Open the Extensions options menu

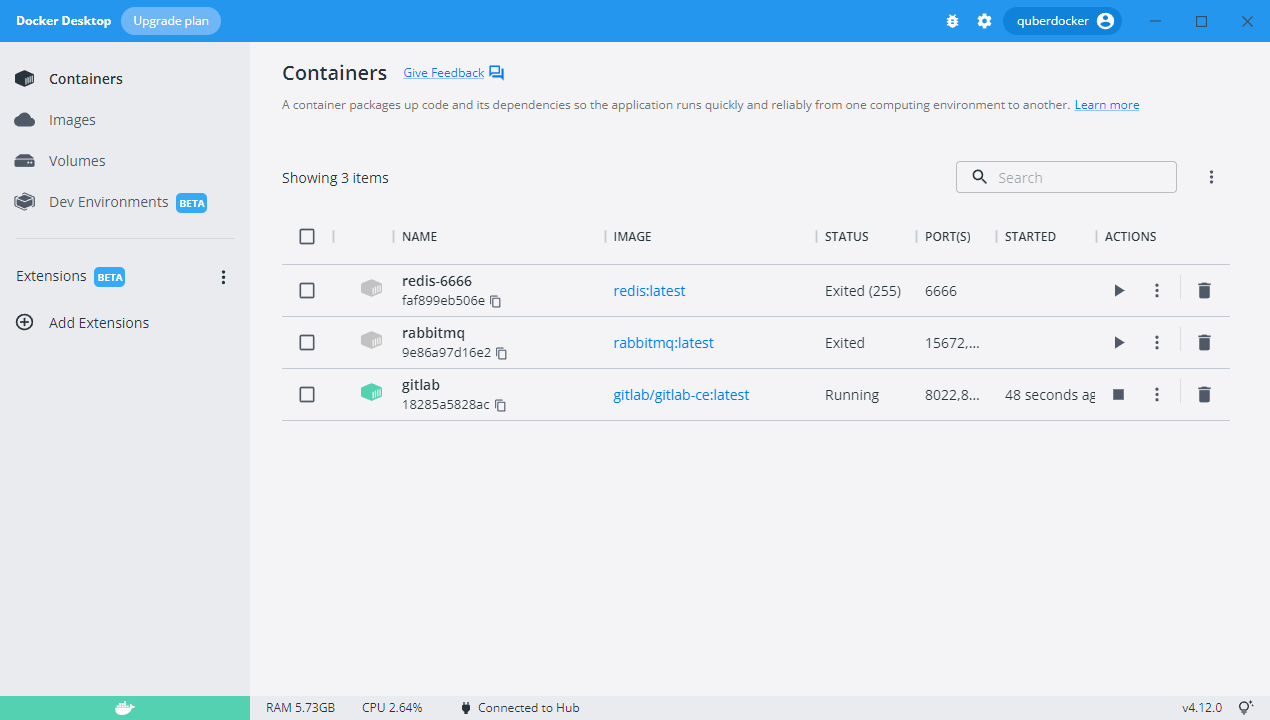click(224, 277)
